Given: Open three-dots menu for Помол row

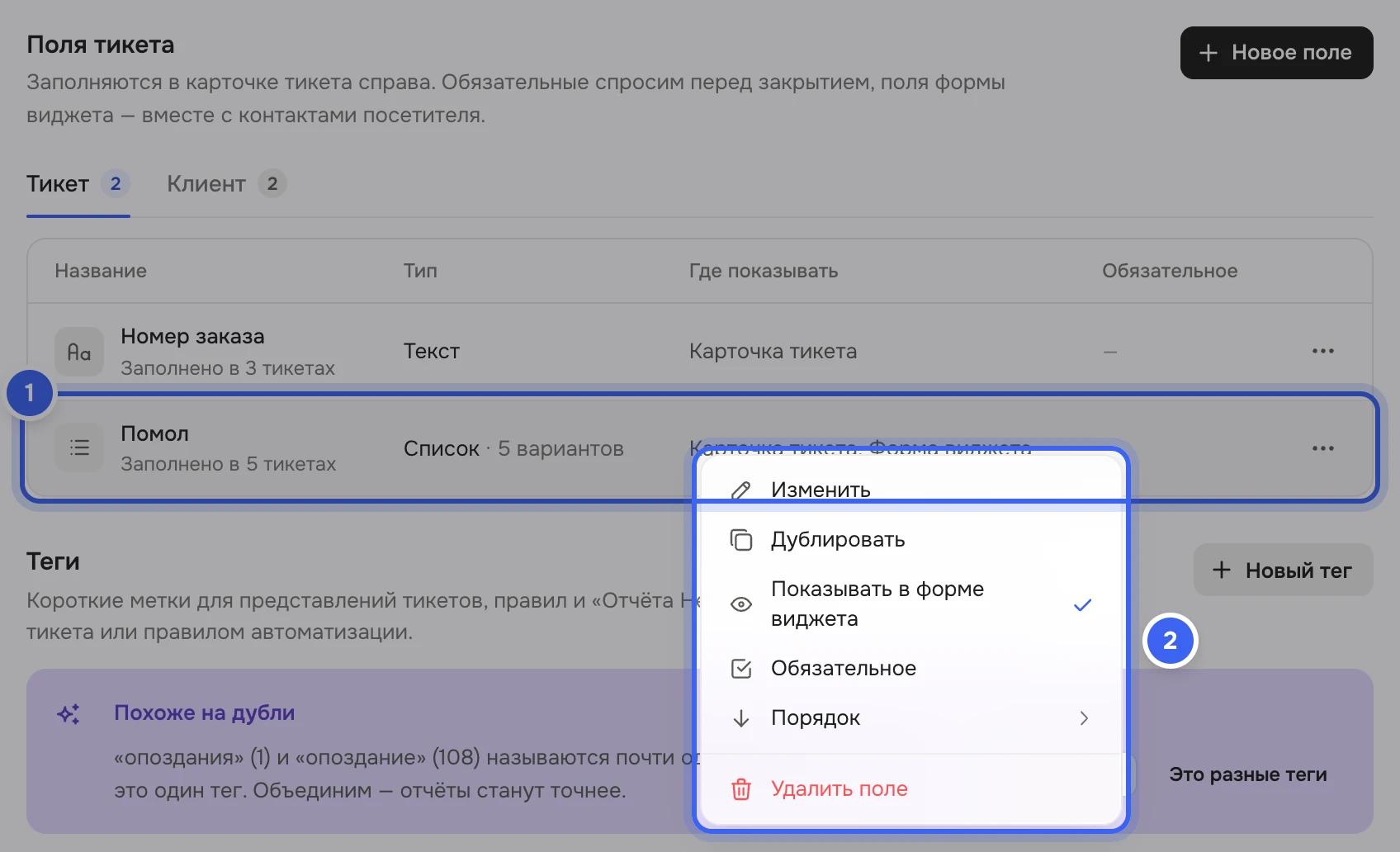Looking at the screenshot, I should (1322, 448).
